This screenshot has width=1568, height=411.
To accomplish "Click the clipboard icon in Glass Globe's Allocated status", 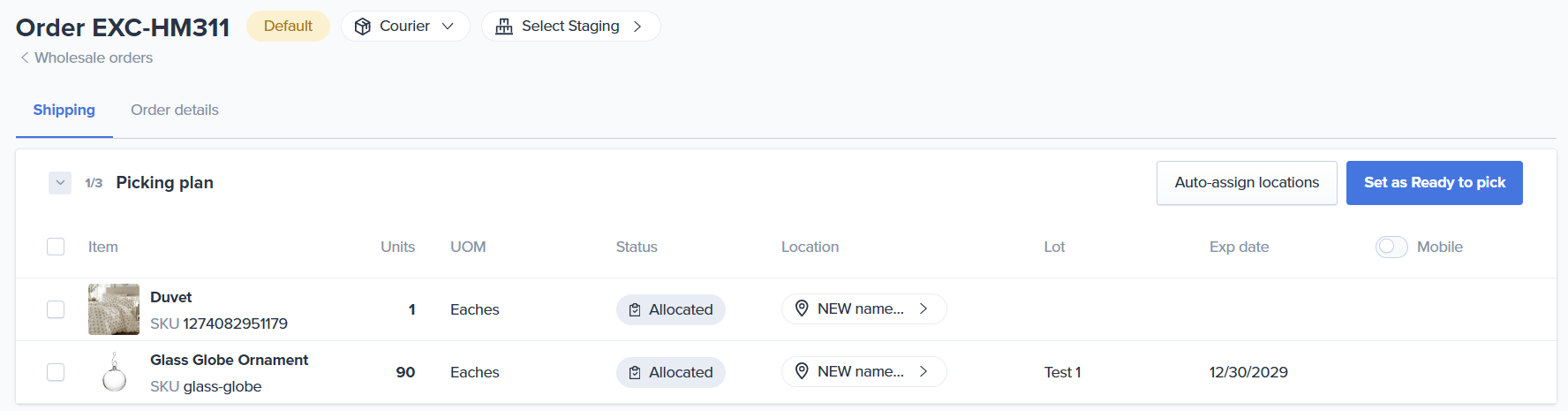I will point(635,373).
